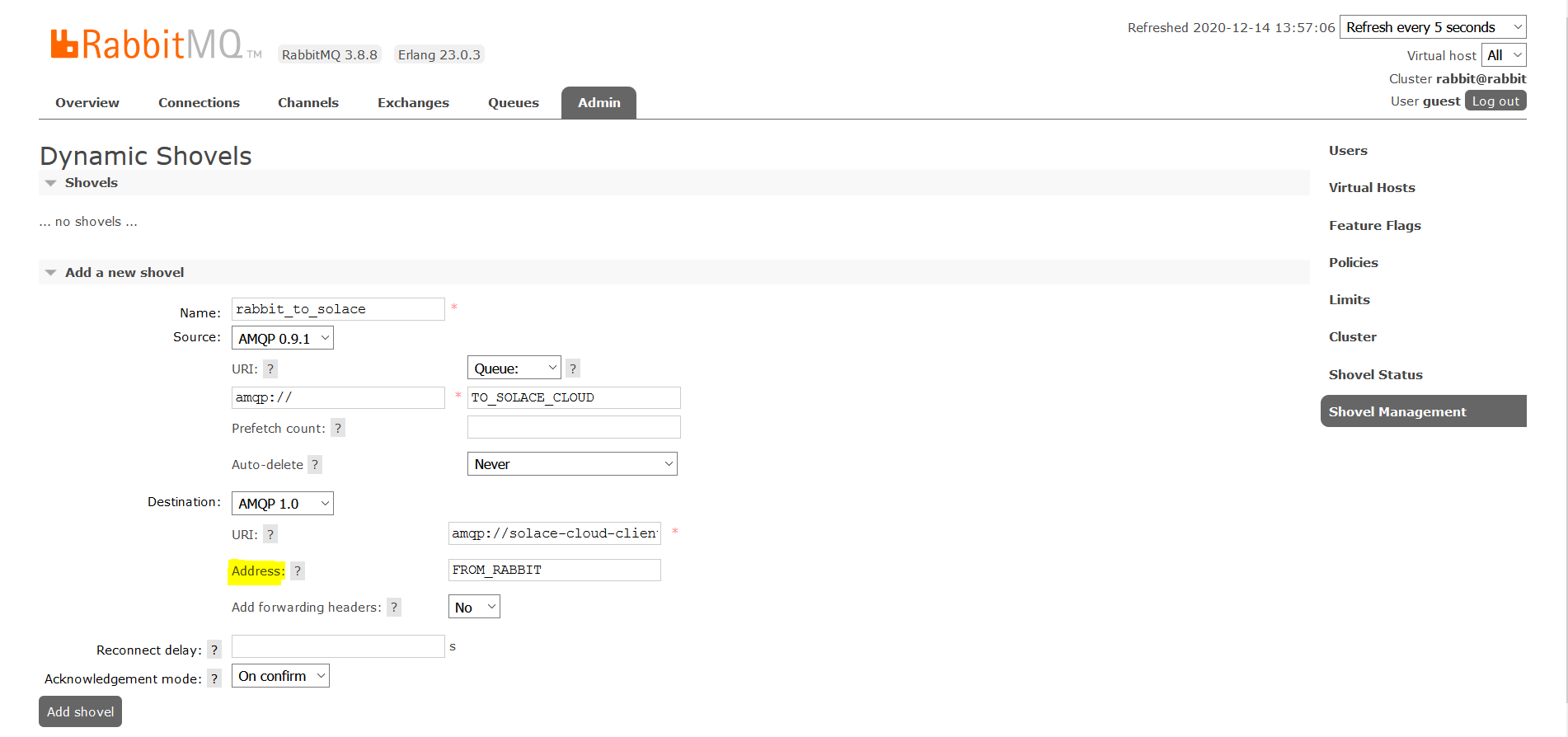Viewport: 1568px width, 737px height.
Task: Collapse the Shovels section
Action: 91,183
